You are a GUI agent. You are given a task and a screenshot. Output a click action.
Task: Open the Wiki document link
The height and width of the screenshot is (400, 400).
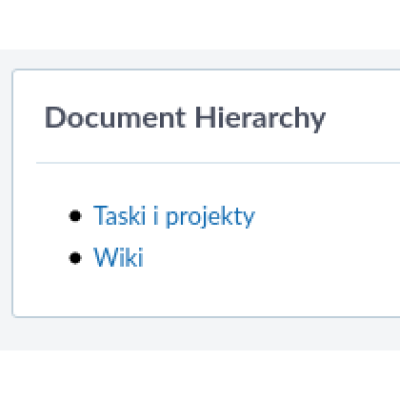coord(118,257)
